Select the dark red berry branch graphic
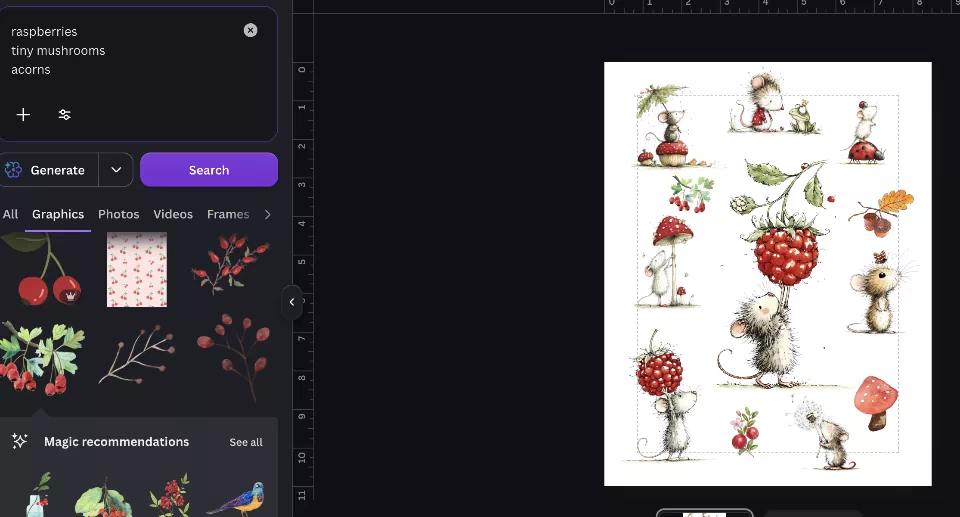The height and width of the screenshot is (517, 960). coord(234,357)
